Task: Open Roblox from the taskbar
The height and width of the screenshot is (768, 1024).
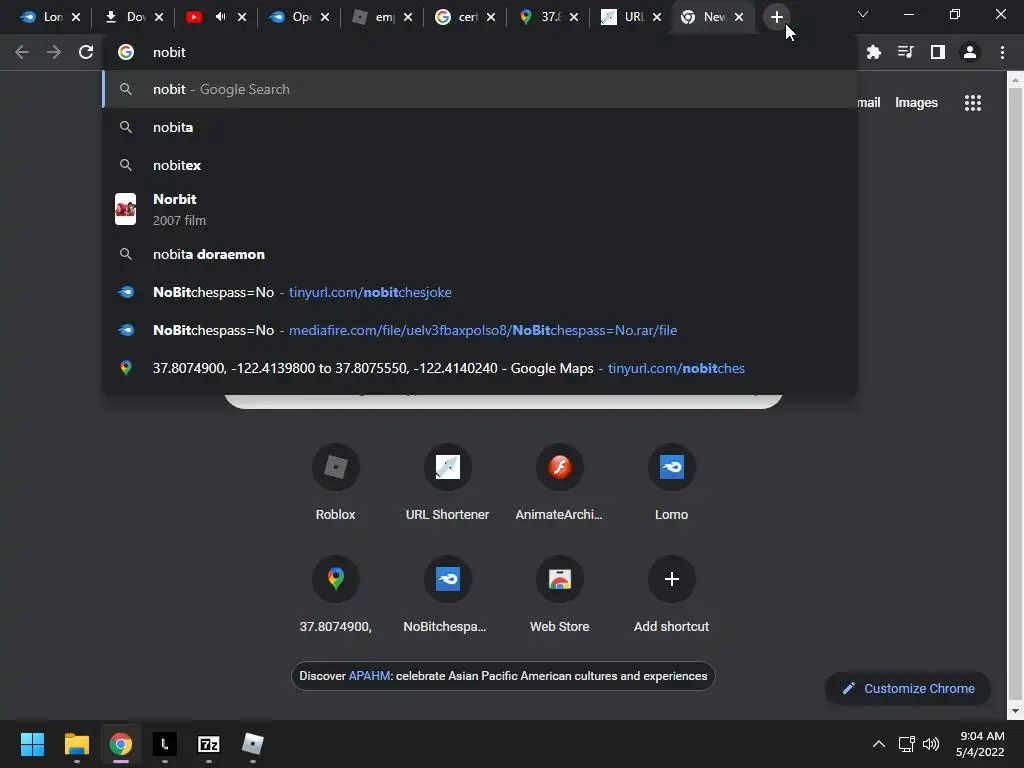Action: 252,744
